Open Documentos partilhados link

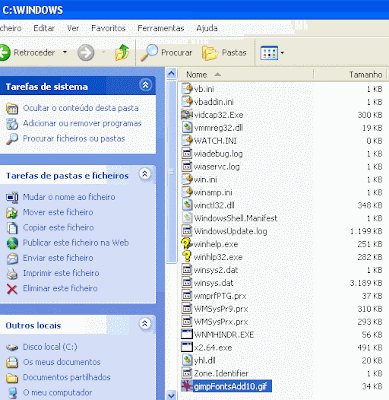click(66, 377)
